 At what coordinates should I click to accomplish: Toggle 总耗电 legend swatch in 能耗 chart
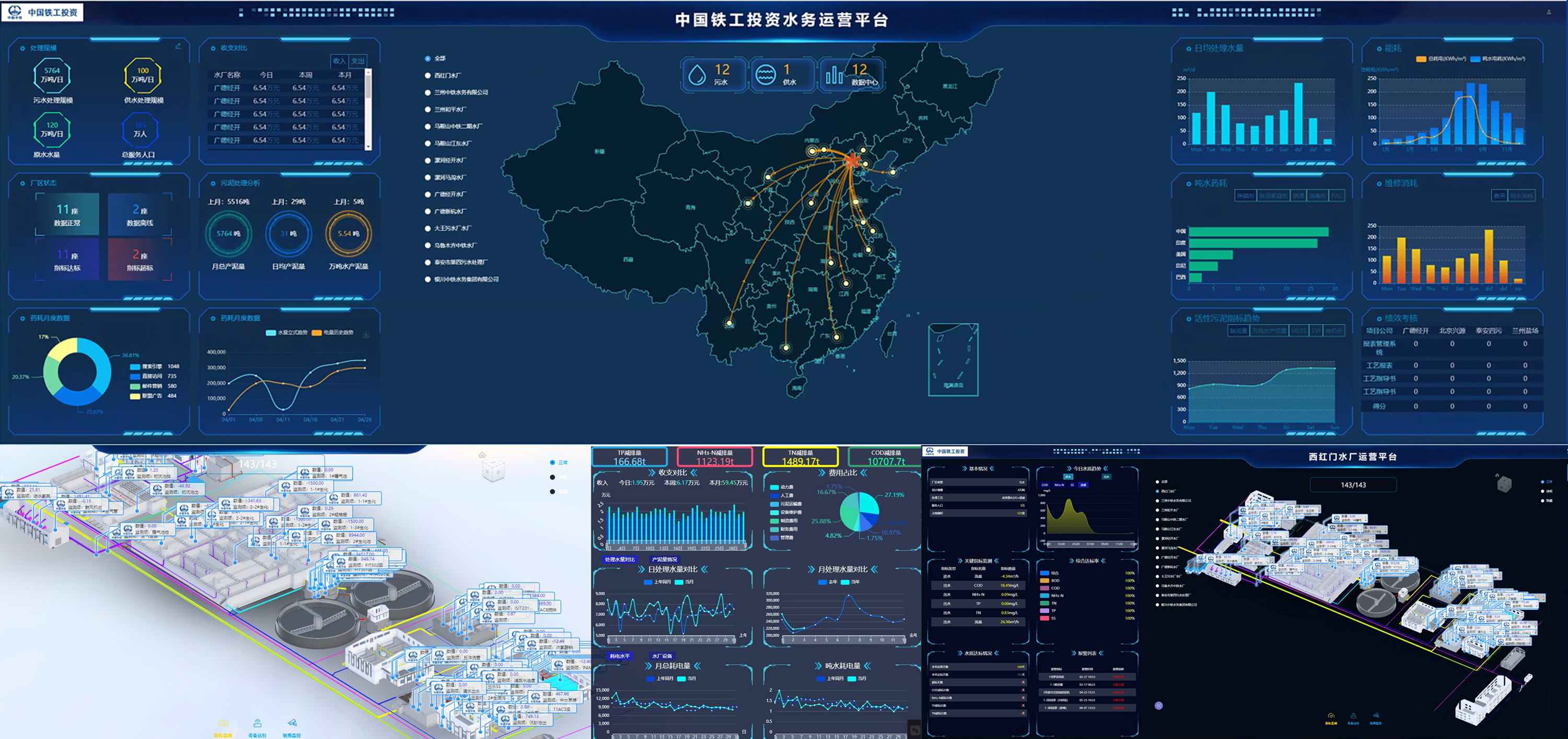pyautogui.click(x=1421, y=59)
